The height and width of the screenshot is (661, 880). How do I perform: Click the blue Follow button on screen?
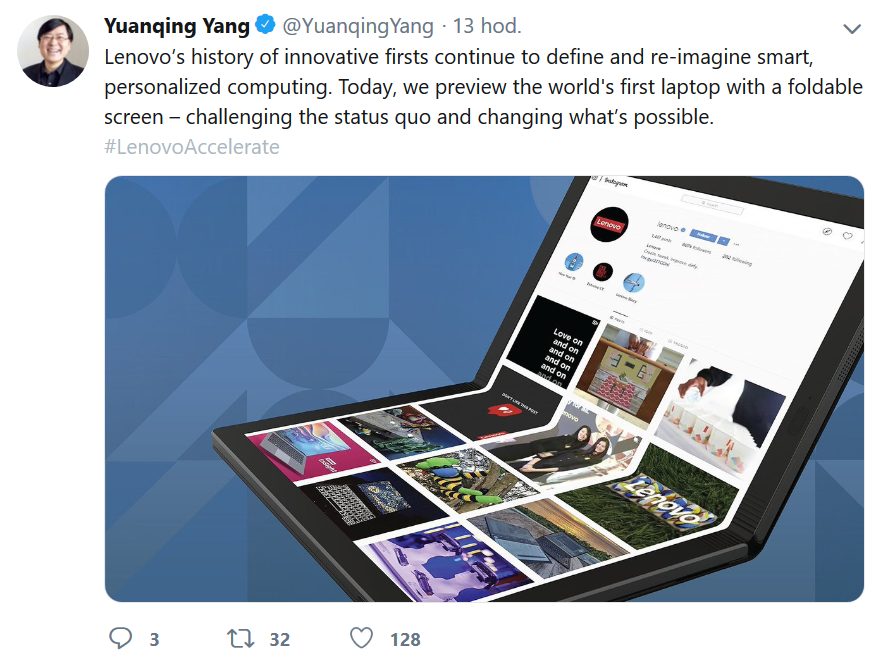[x=703, y=236]
